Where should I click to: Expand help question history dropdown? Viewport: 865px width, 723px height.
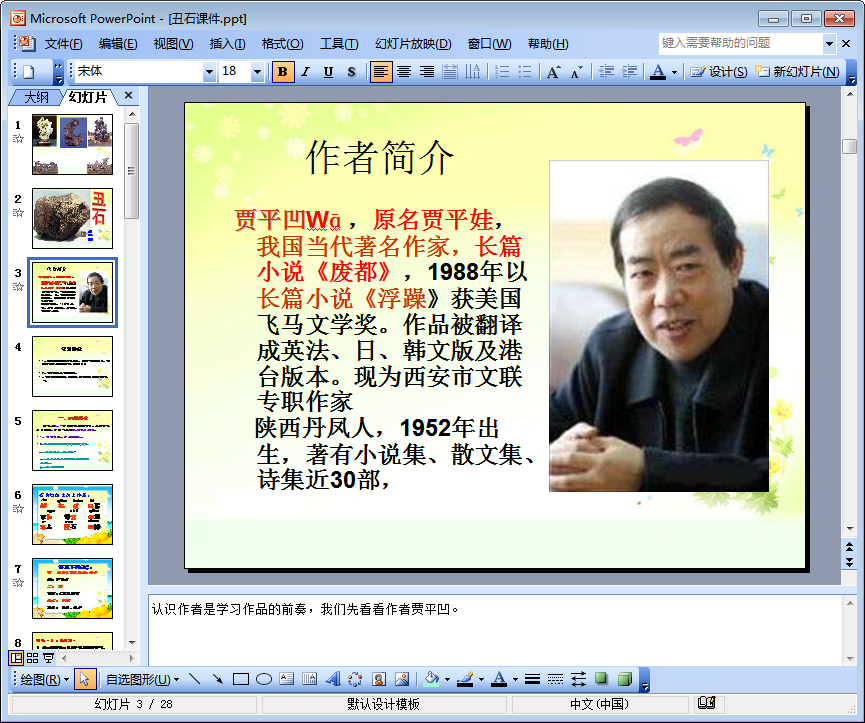(829, 44)
